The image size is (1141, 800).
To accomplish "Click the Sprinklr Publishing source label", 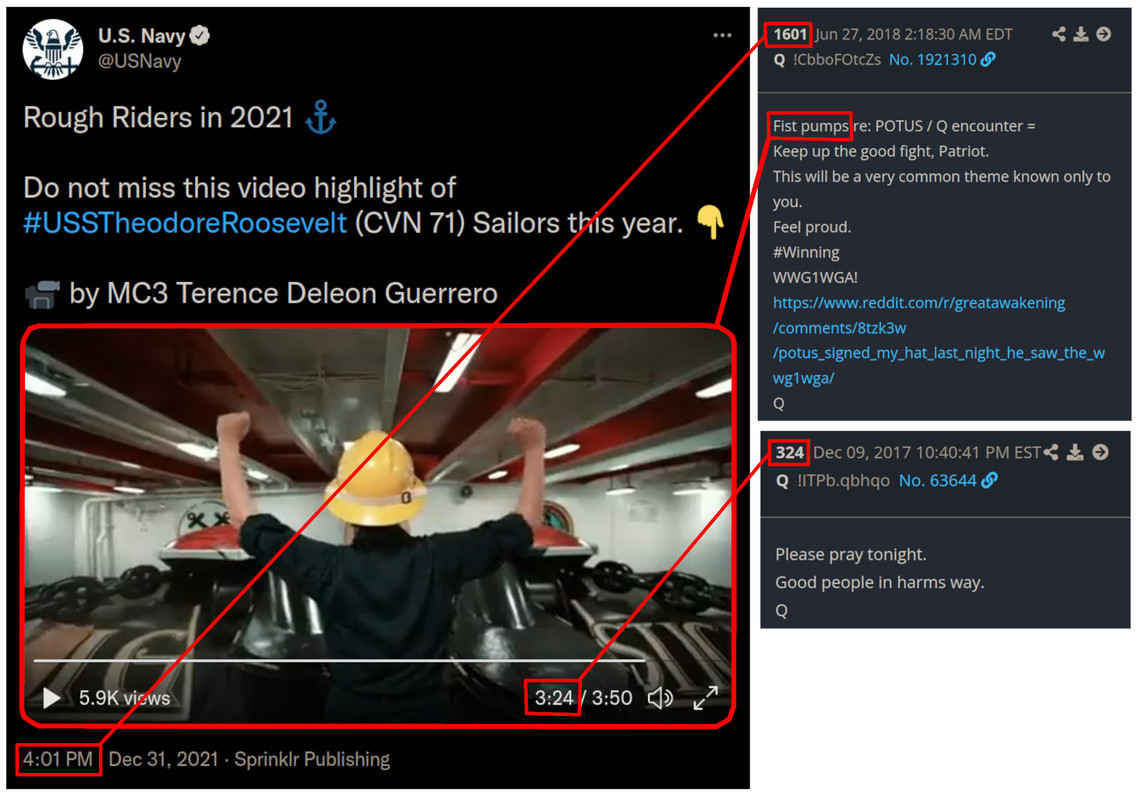I will point(312,759).
